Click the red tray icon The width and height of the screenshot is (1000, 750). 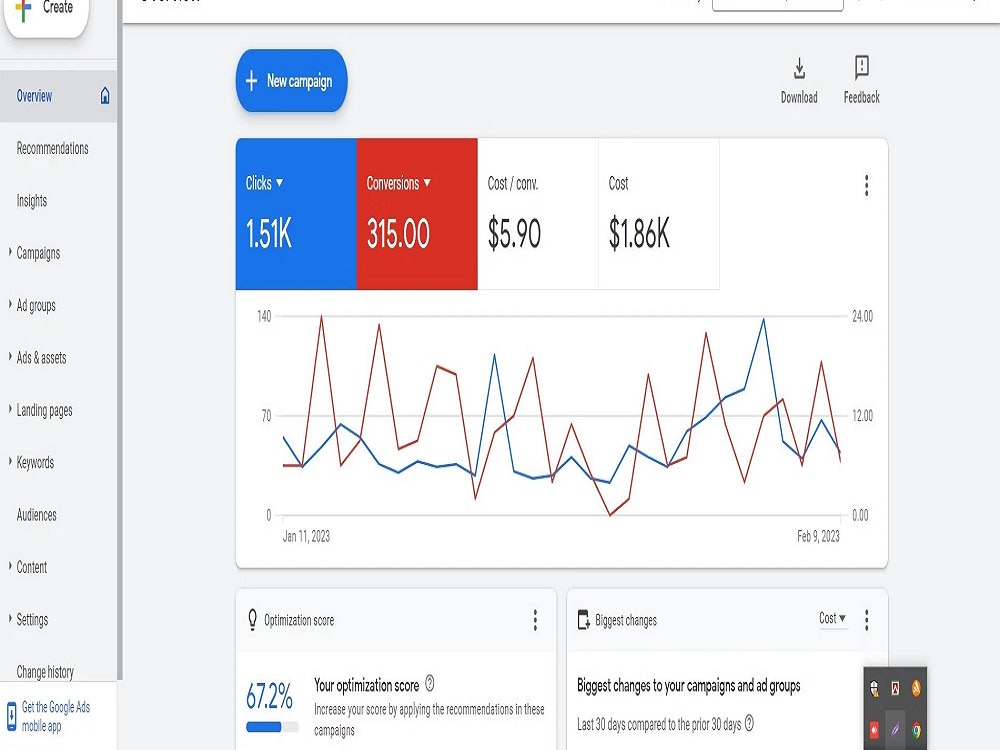874,730
